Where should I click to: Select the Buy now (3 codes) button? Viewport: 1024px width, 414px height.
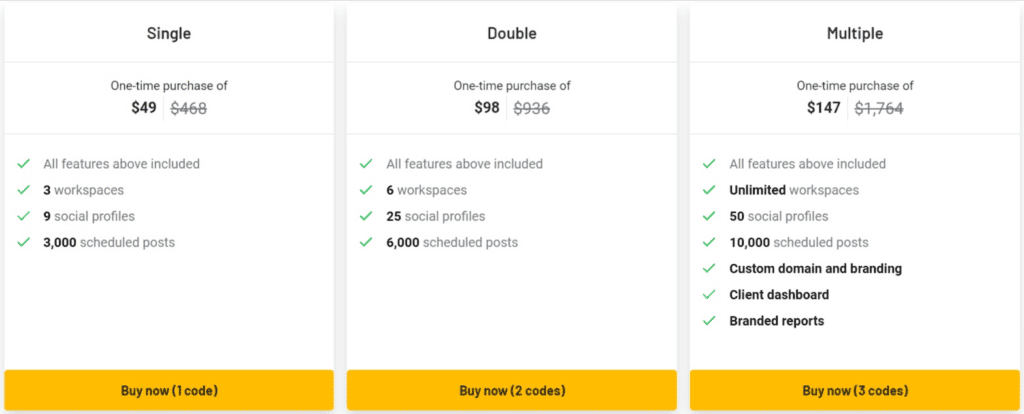(855, 390)
